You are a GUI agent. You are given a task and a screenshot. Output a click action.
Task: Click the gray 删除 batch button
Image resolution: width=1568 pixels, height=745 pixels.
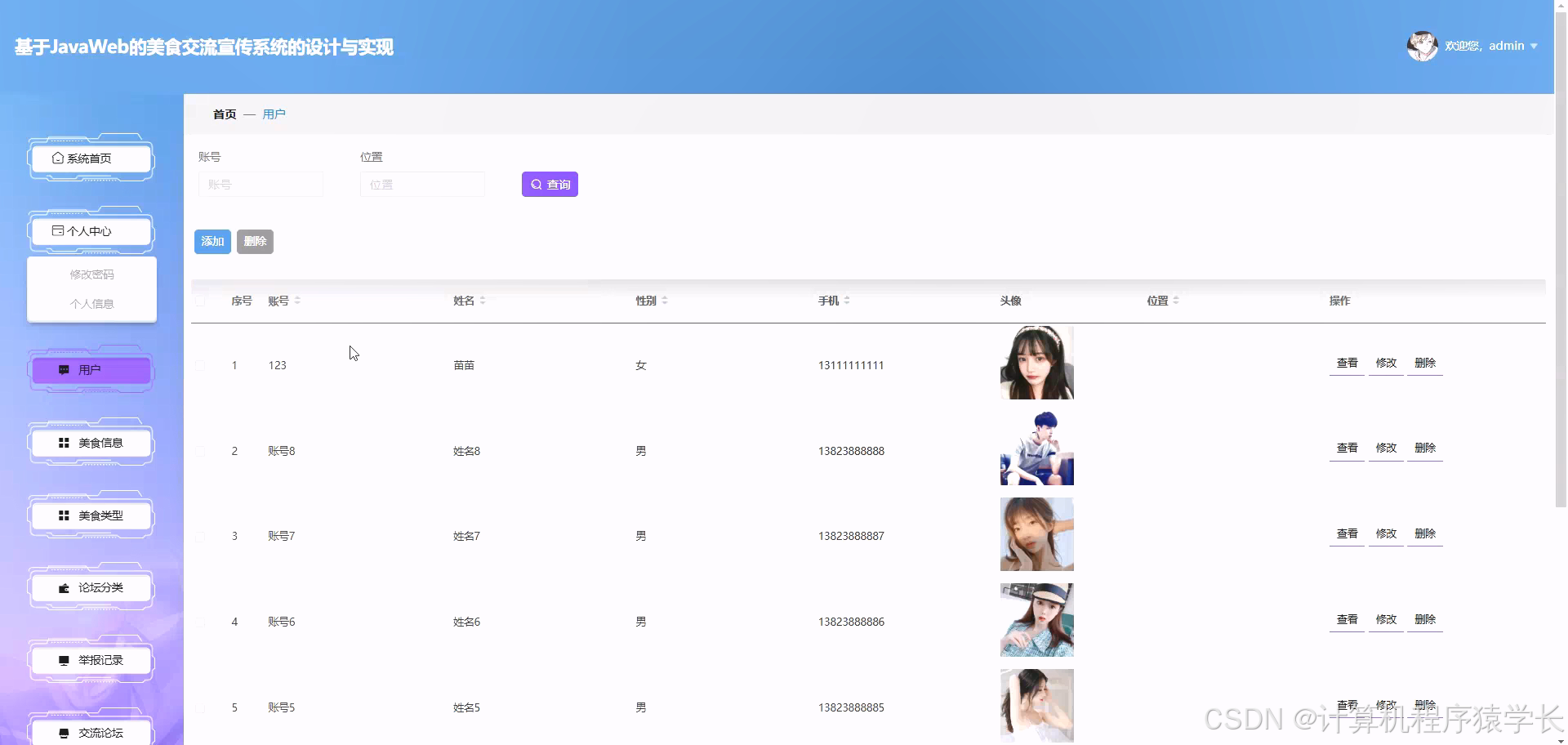(x=255, y=242)
